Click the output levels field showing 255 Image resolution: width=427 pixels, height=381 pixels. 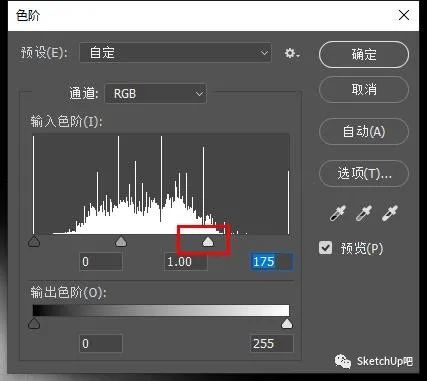[x=271, y=343]
